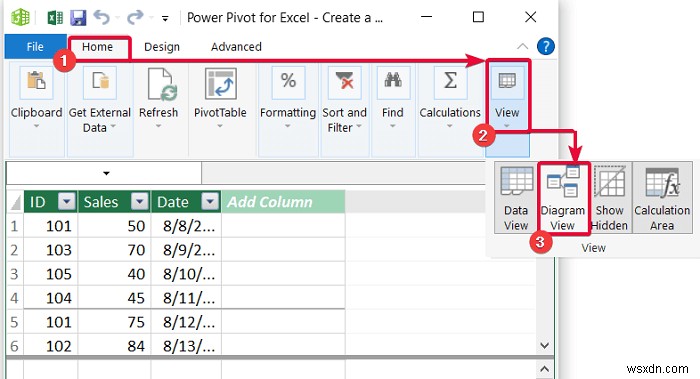
Task: Expand Redo history dropdown arrow
Action: click(x=151, y=18)
